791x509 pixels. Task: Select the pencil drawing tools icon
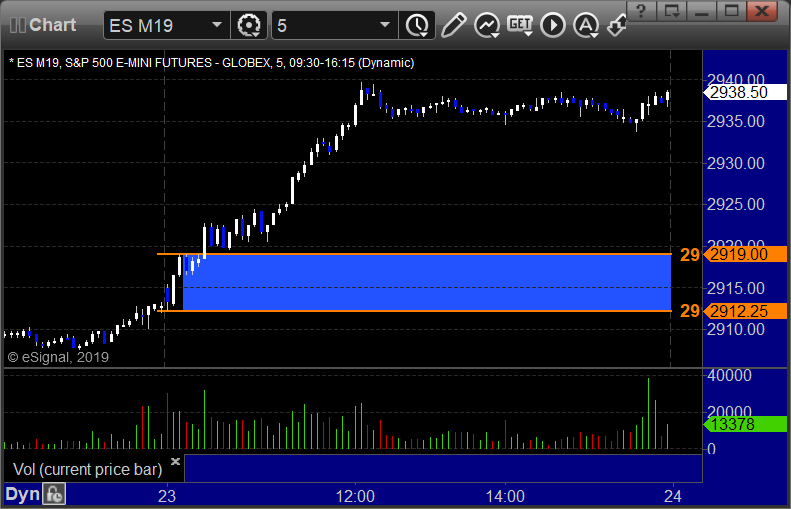click(454, 25)
